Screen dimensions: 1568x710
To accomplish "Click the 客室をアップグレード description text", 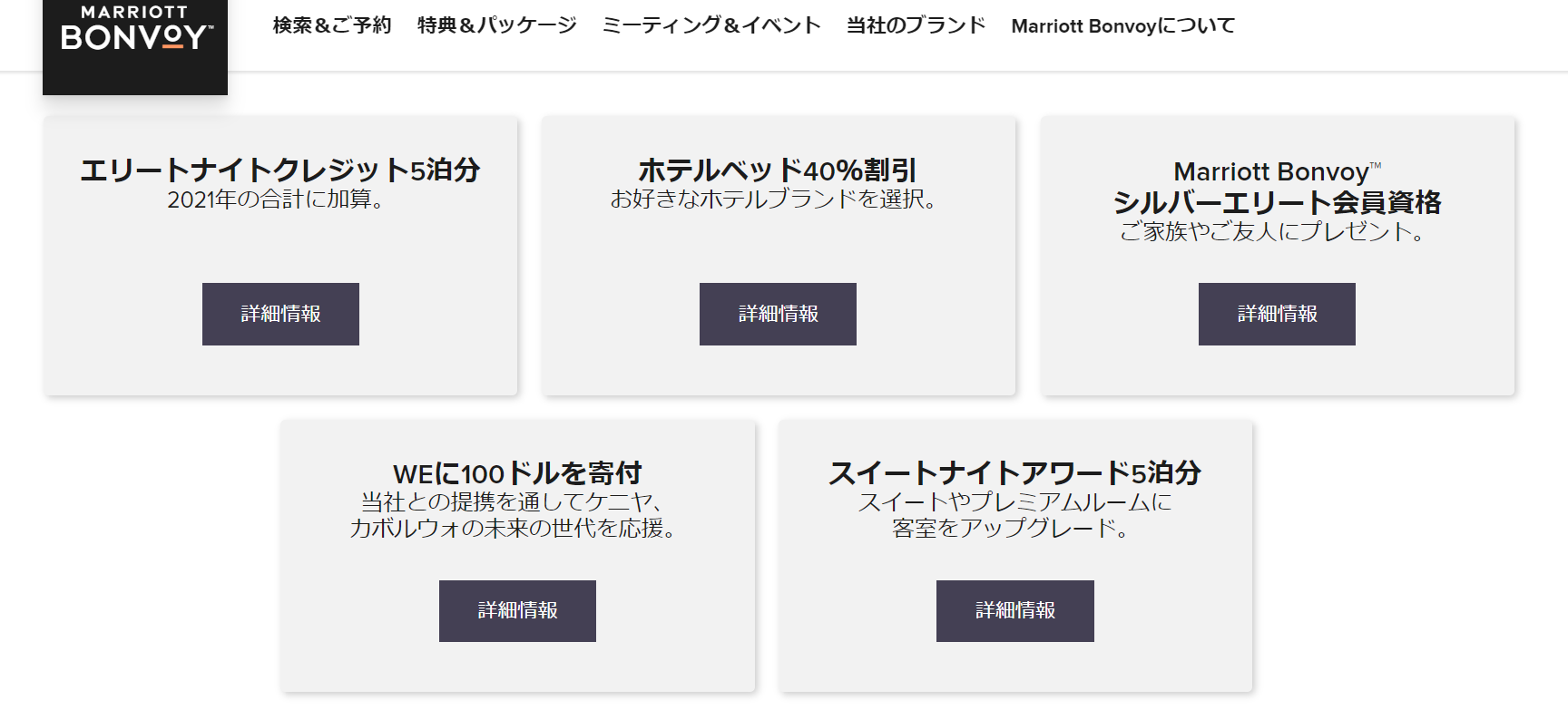I will [1009, 528].
